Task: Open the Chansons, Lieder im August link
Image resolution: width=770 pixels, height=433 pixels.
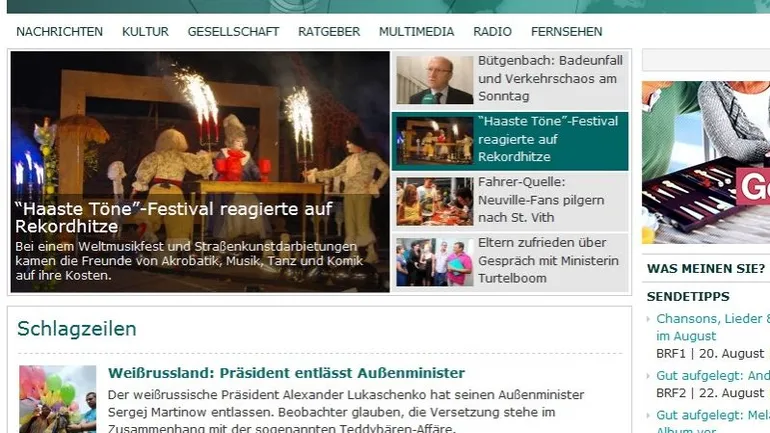Action: (713, 327)
